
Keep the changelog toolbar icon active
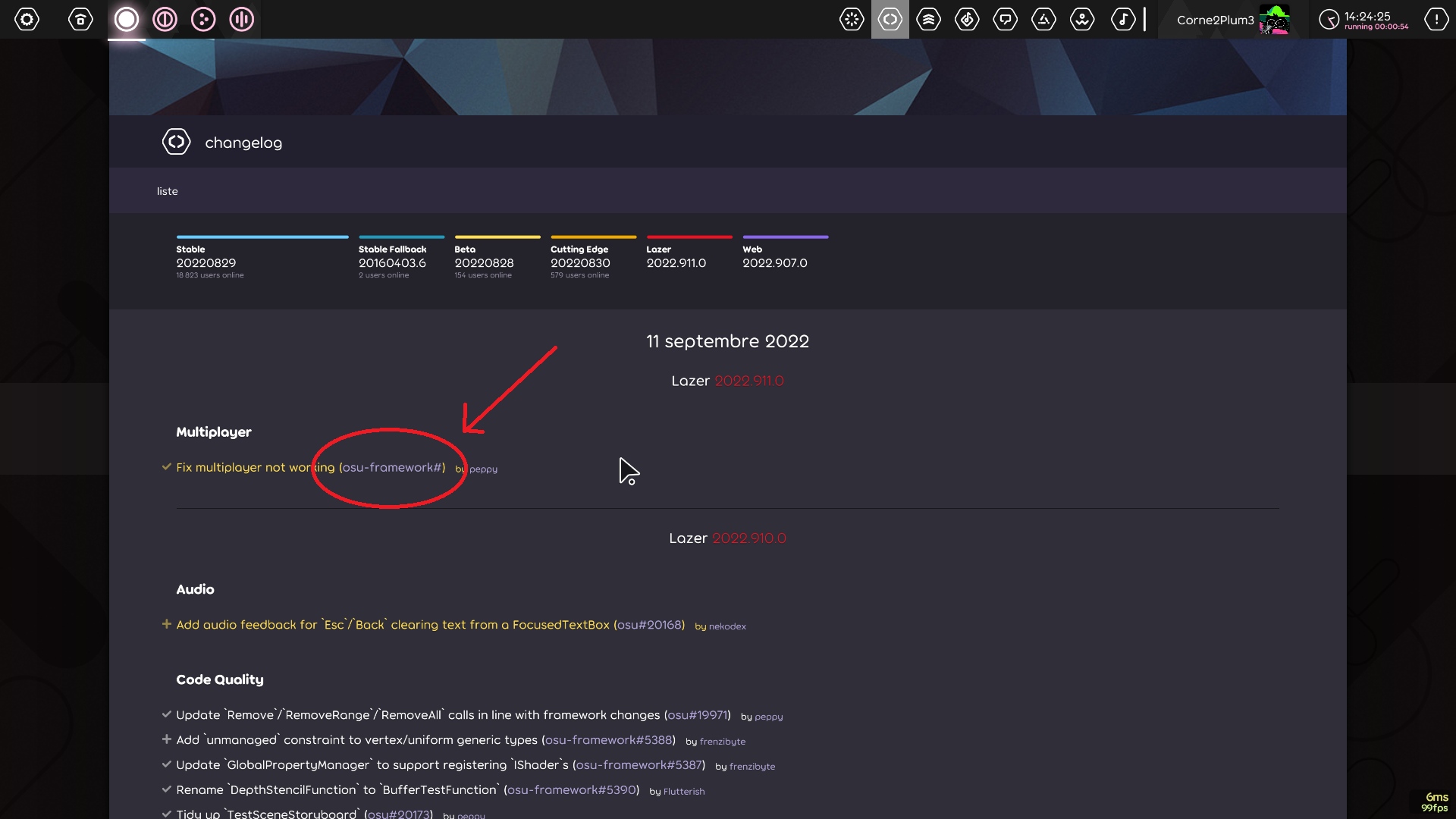[890, 19]
